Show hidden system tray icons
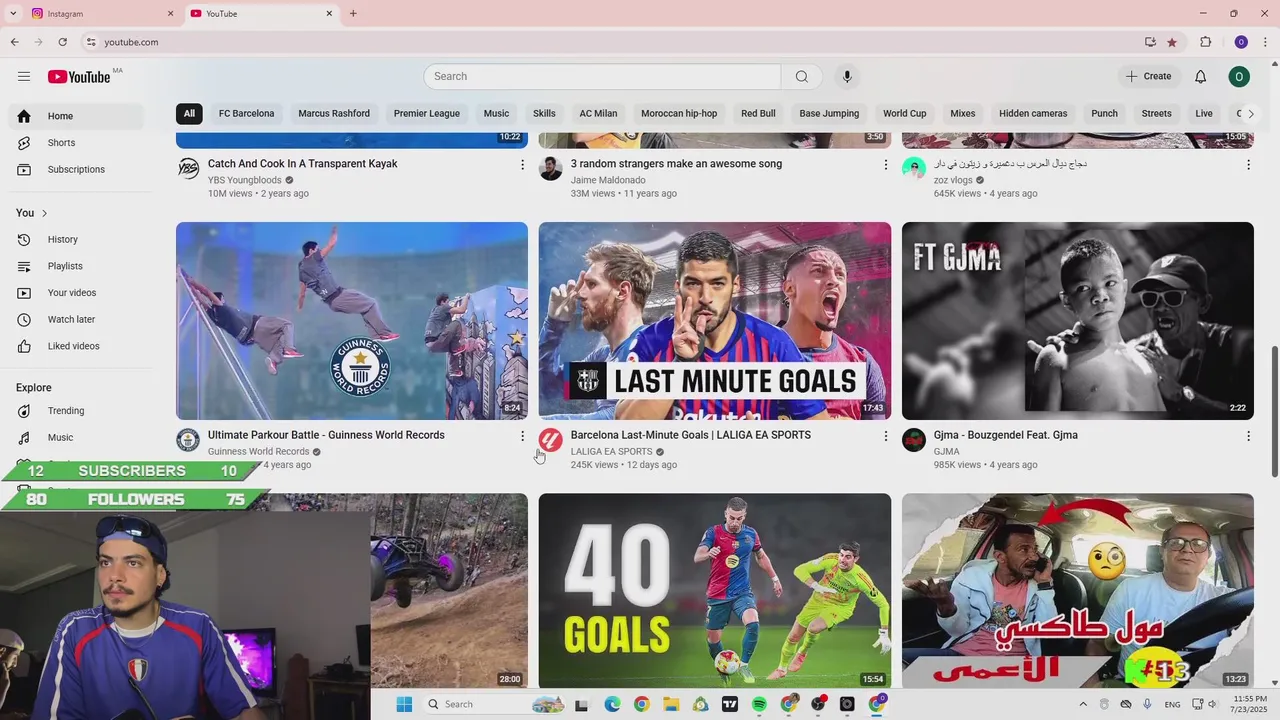Image resolution: width=1280 pixels, height=720 pixels. tap(1082, 704)
